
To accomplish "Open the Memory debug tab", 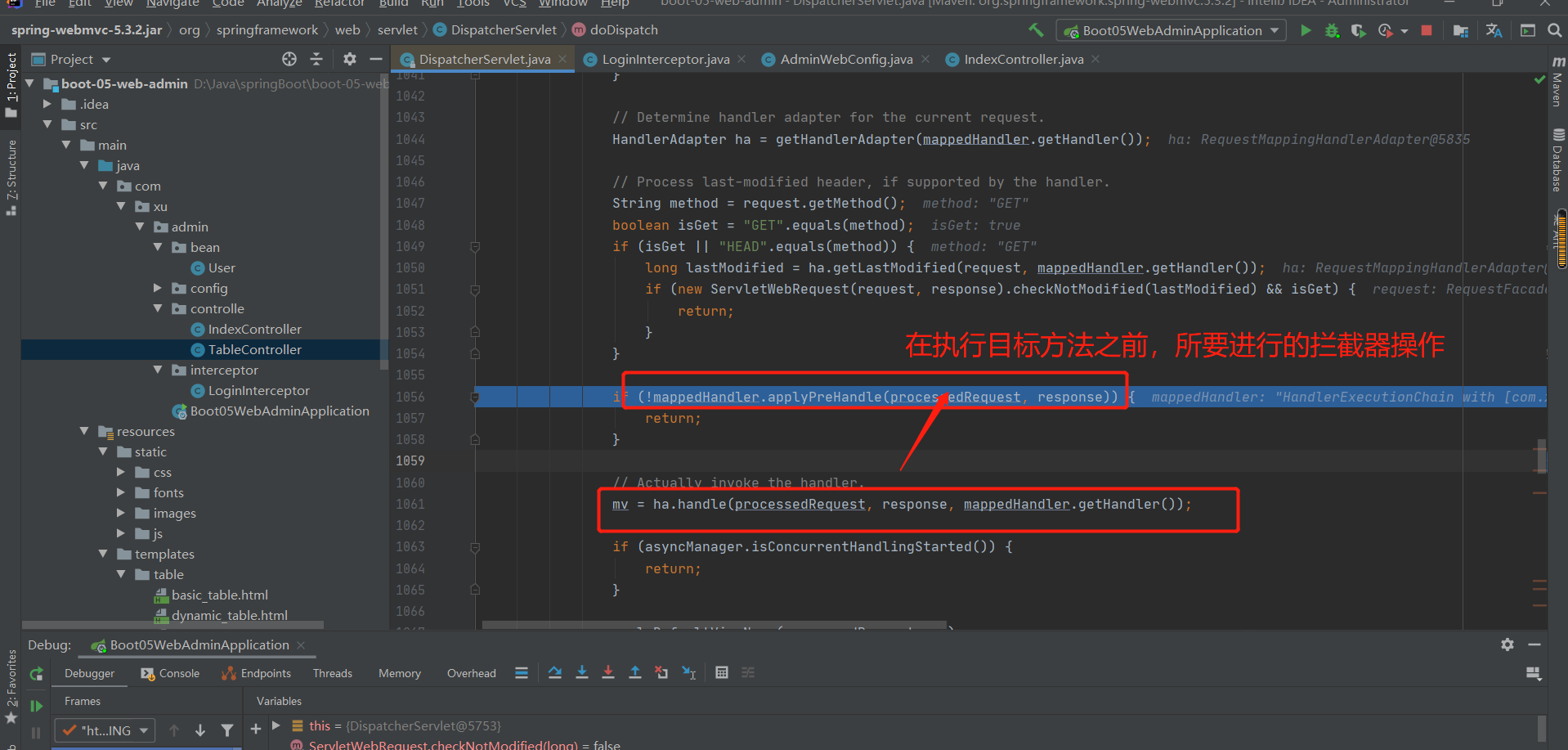I will click(x=399, y=673).
